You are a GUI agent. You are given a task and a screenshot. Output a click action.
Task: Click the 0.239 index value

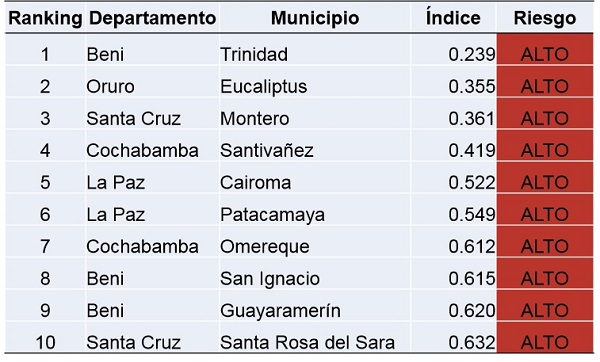coord(472,54)
